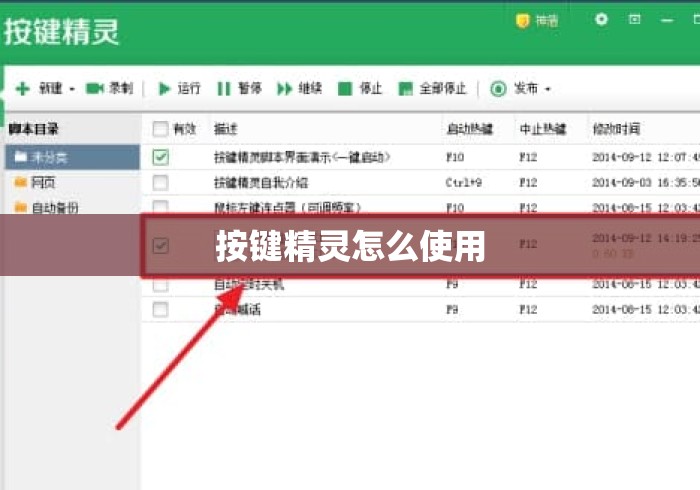Click F12 stop hotkey of the 喊话 row
This screenshot has width=700, height=490.
click(528, 309)
